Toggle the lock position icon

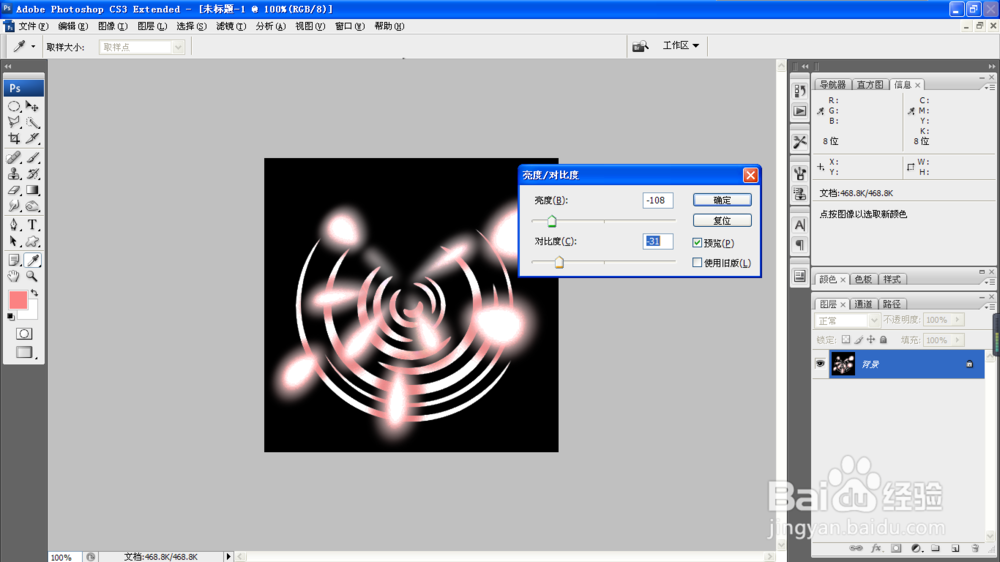(x=871, y=340)
